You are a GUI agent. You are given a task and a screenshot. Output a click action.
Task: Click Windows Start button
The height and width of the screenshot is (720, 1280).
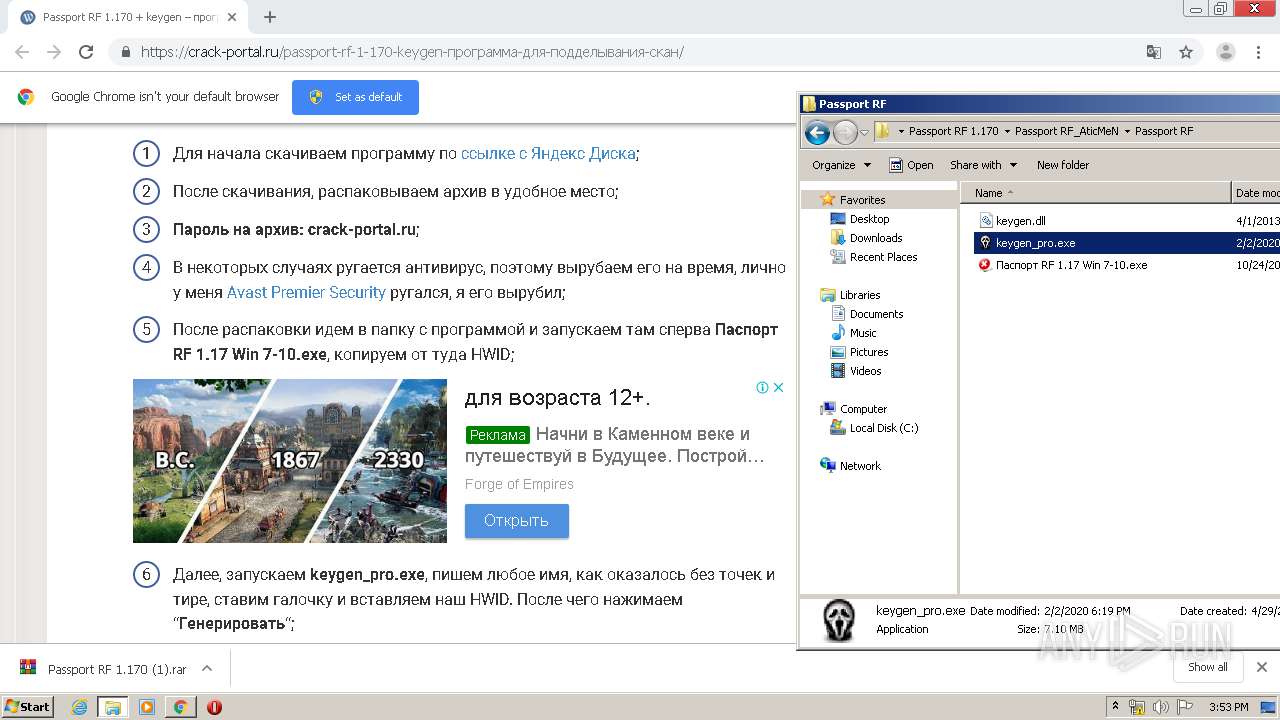coord(27,706)
